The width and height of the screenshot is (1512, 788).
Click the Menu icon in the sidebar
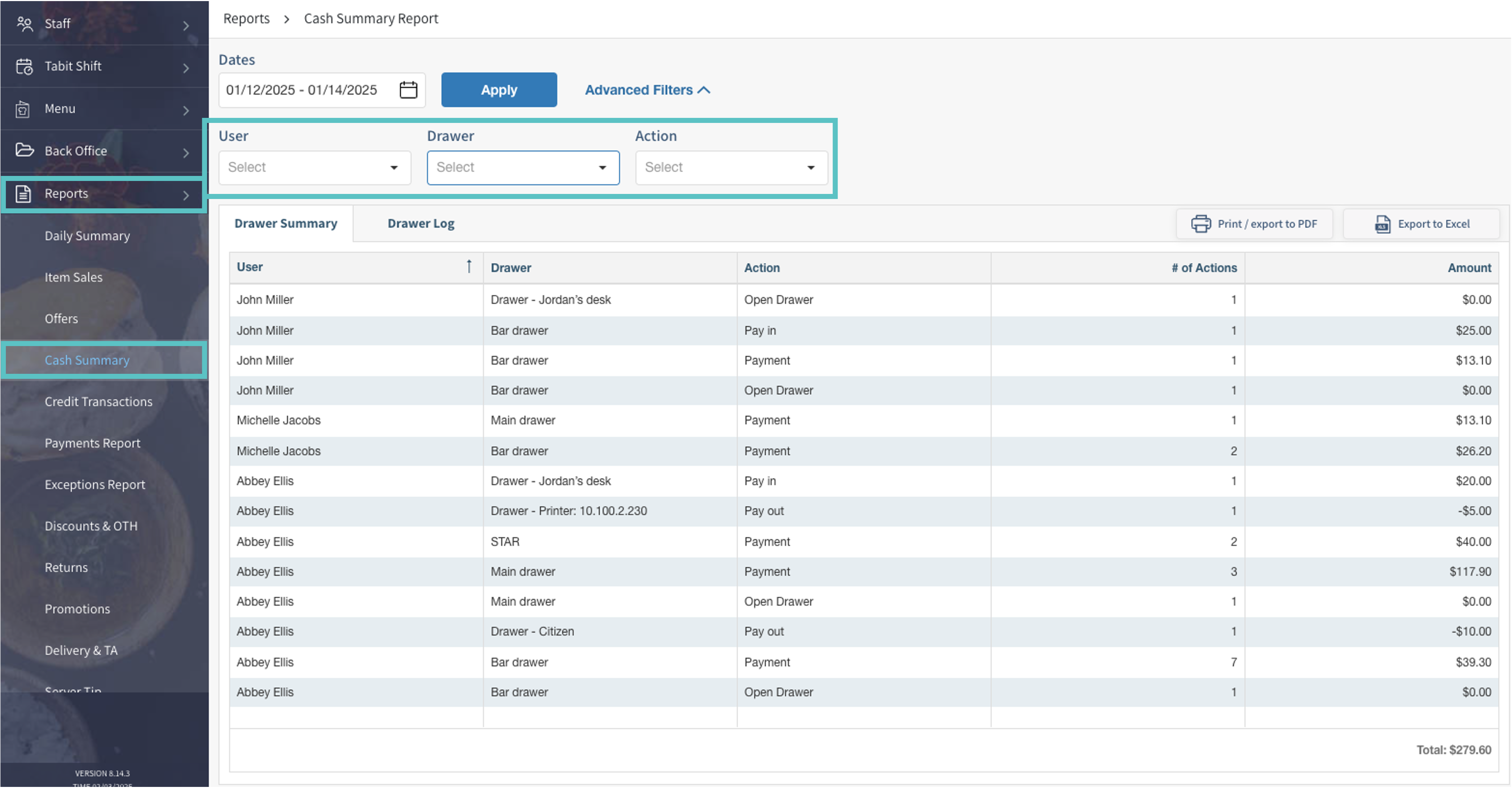pos(23,109)
